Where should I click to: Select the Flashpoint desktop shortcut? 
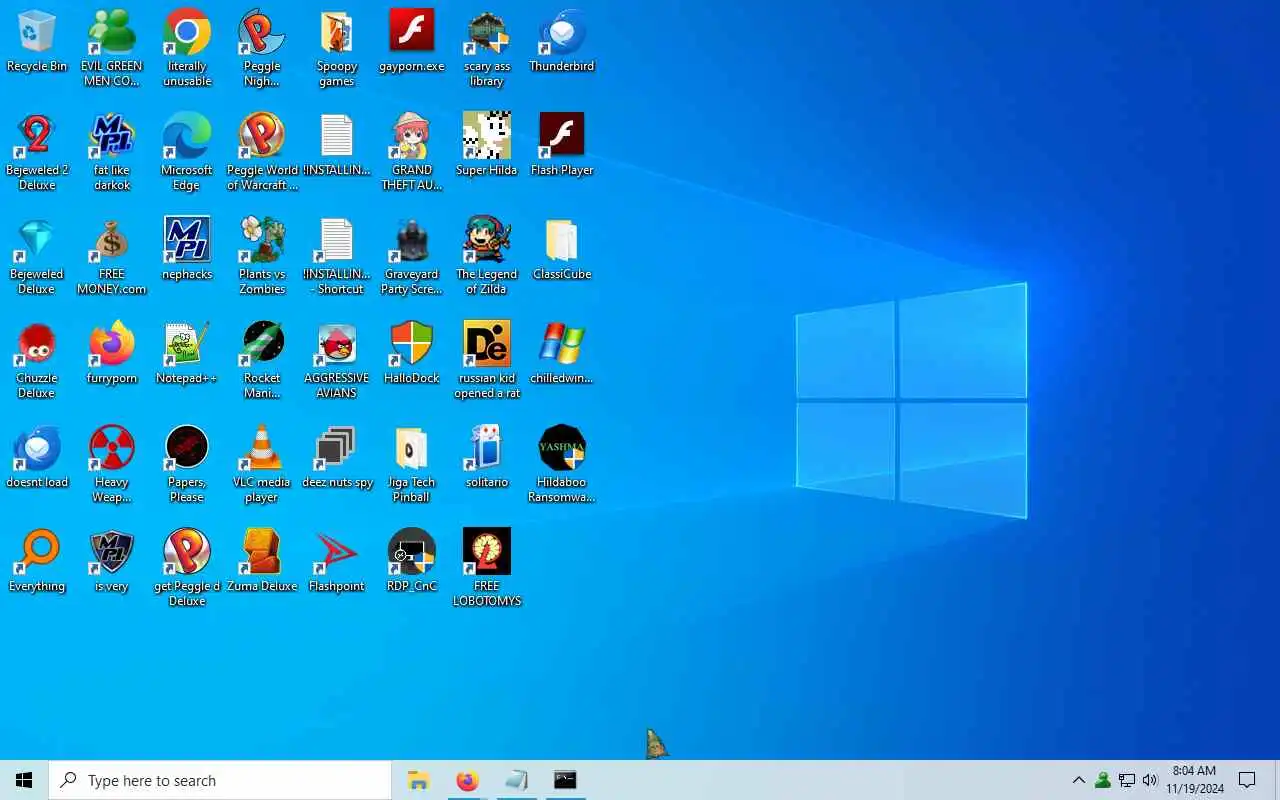[337, 562]
